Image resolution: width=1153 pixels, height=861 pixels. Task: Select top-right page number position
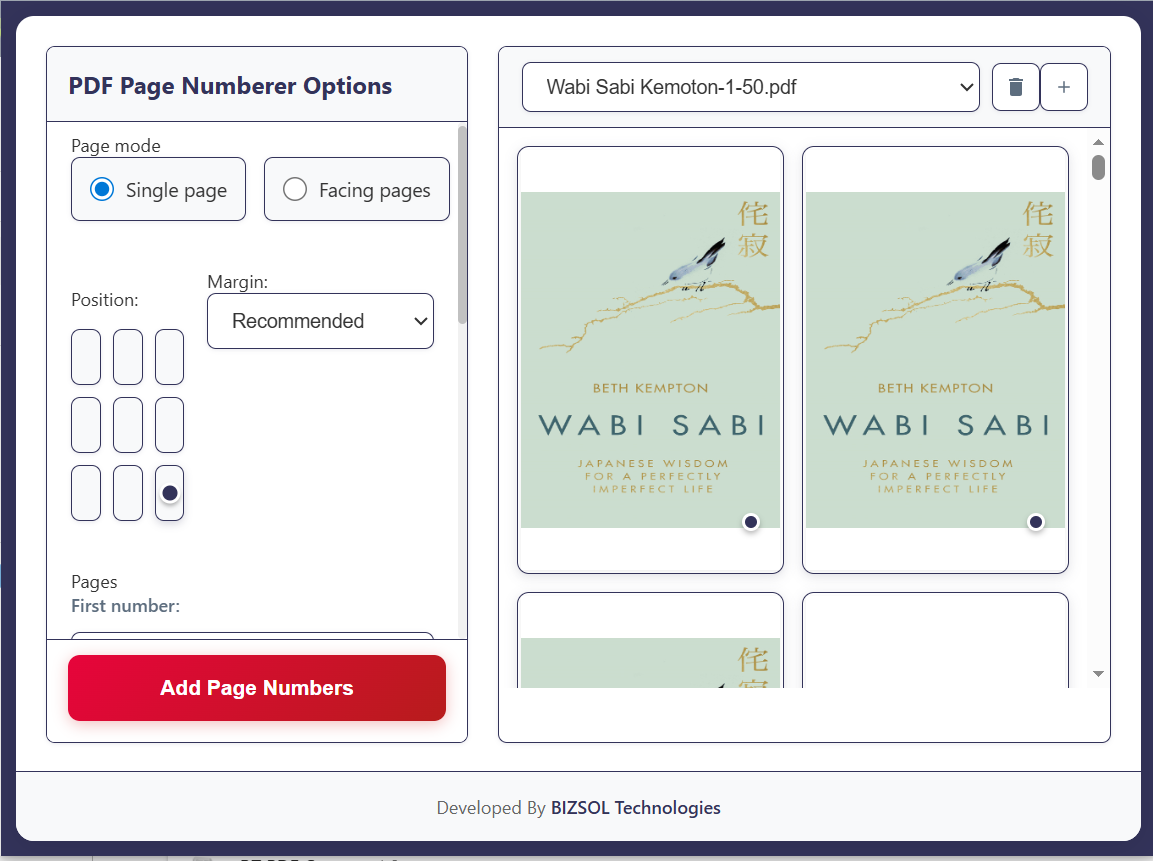[x=169, y=357]
